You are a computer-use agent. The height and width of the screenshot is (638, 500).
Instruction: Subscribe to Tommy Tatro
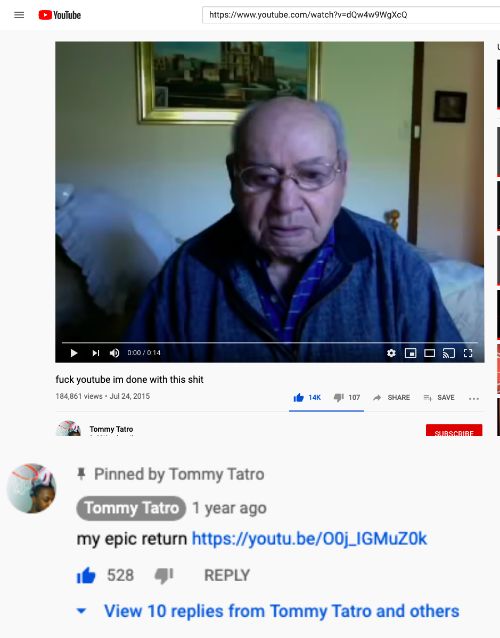(454, 430)
